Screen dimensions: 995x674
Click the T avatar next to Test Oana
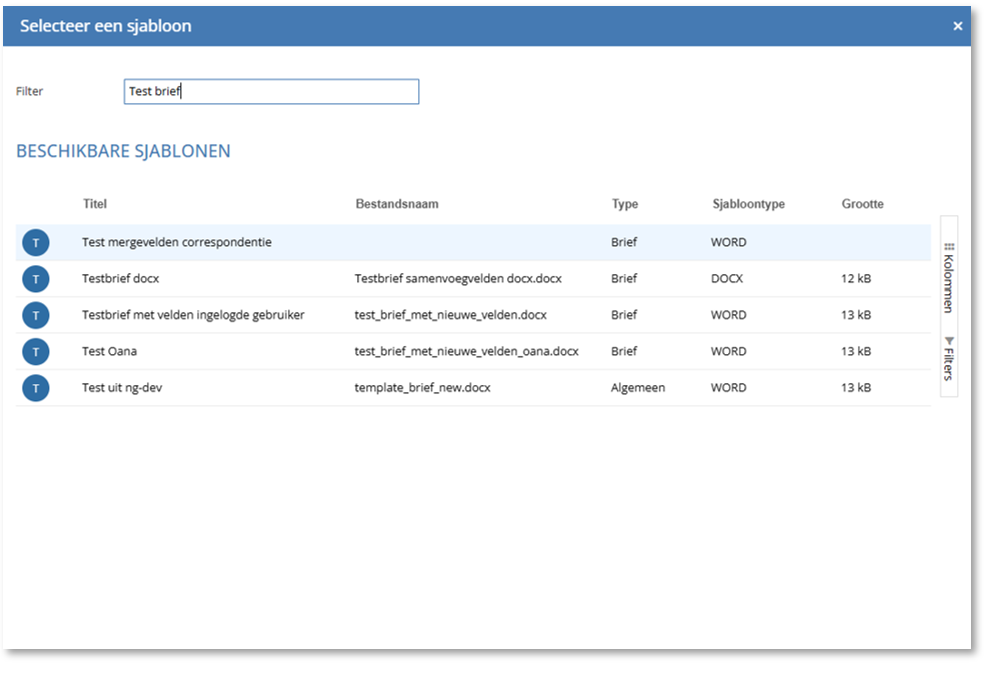35,352
